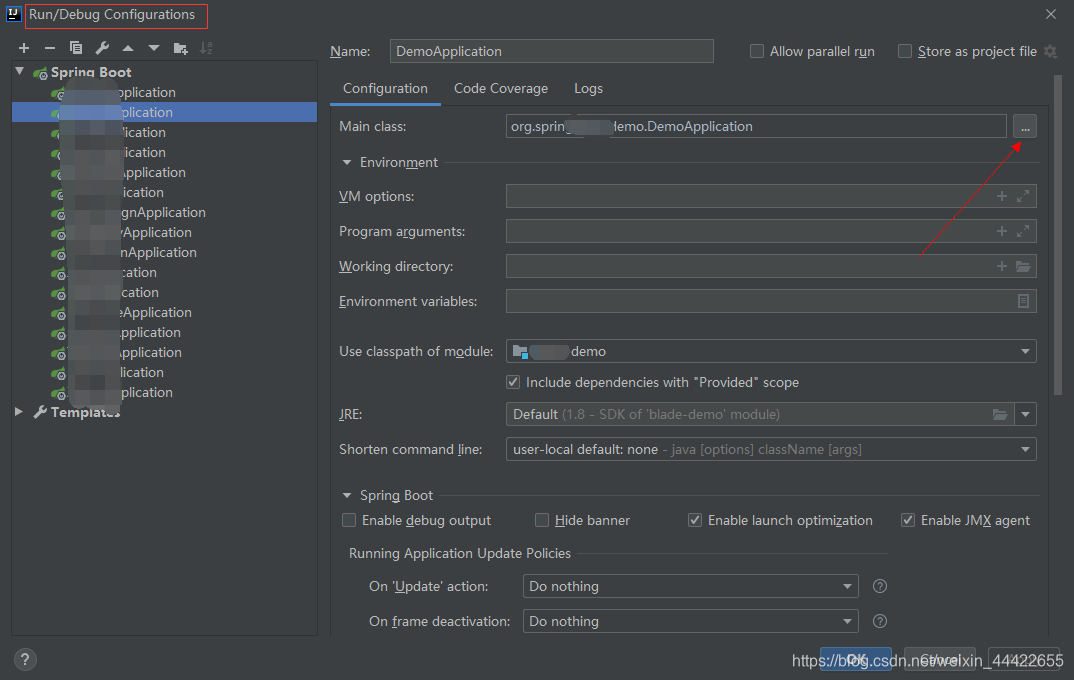Open the JRE dropdown arrow

coord(1025,414)
